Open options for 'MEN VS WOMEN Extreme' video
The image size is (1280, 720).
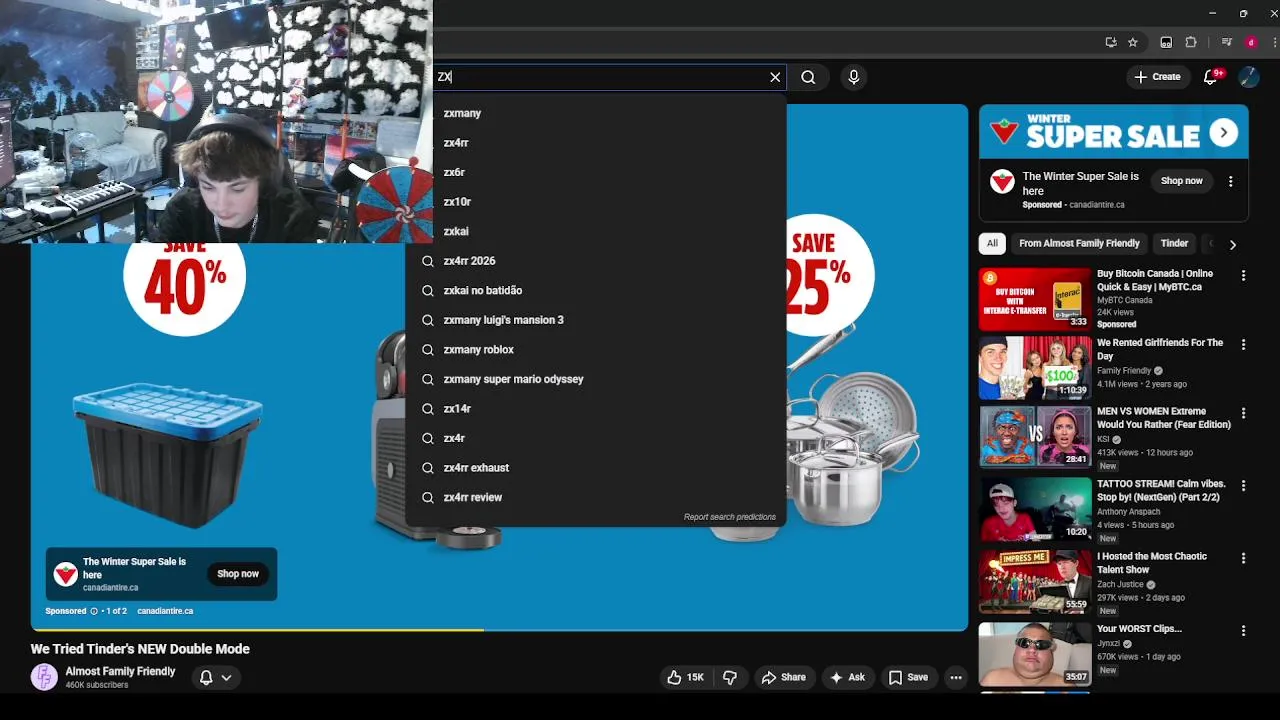1244,413
